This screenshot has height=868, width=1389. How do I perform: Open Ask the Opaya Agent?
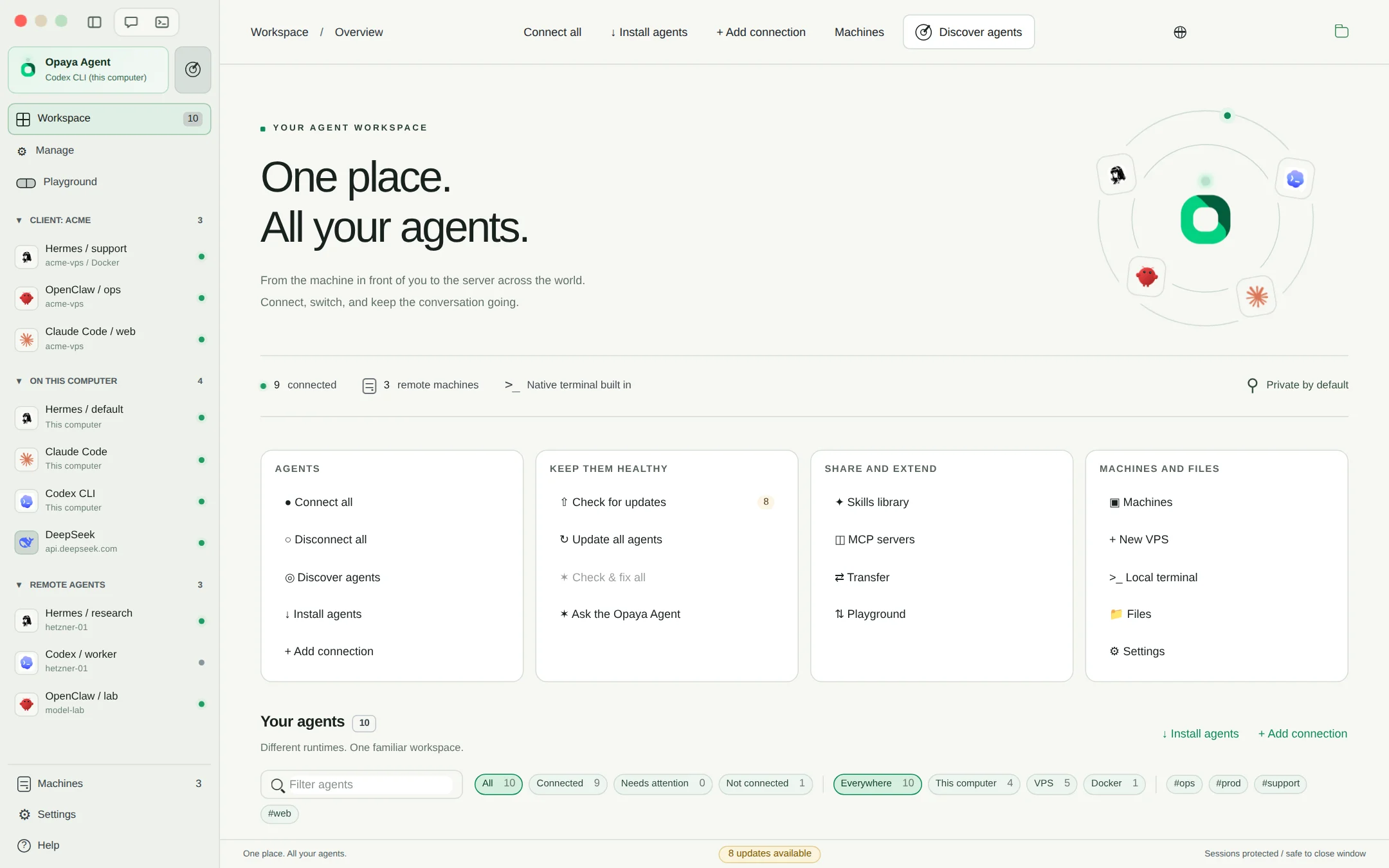pyautogui.click(x=667, y=614)
